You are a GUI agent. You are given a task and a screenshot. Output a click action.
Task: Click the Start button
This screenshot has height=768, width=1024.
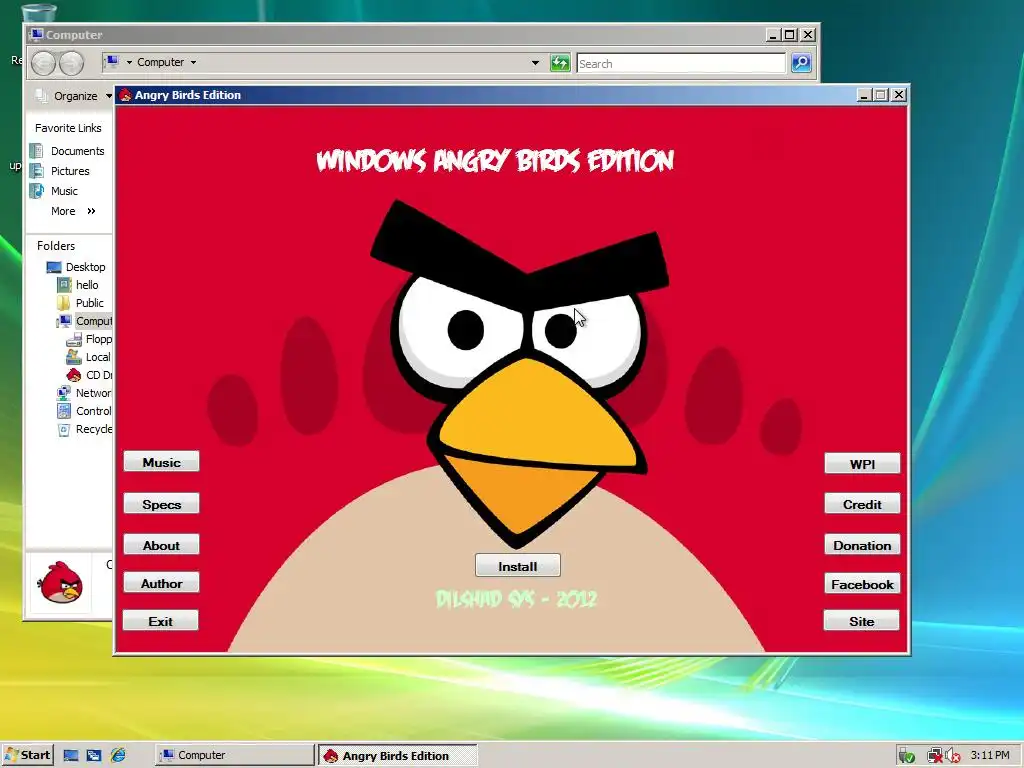tap(27, 755)
